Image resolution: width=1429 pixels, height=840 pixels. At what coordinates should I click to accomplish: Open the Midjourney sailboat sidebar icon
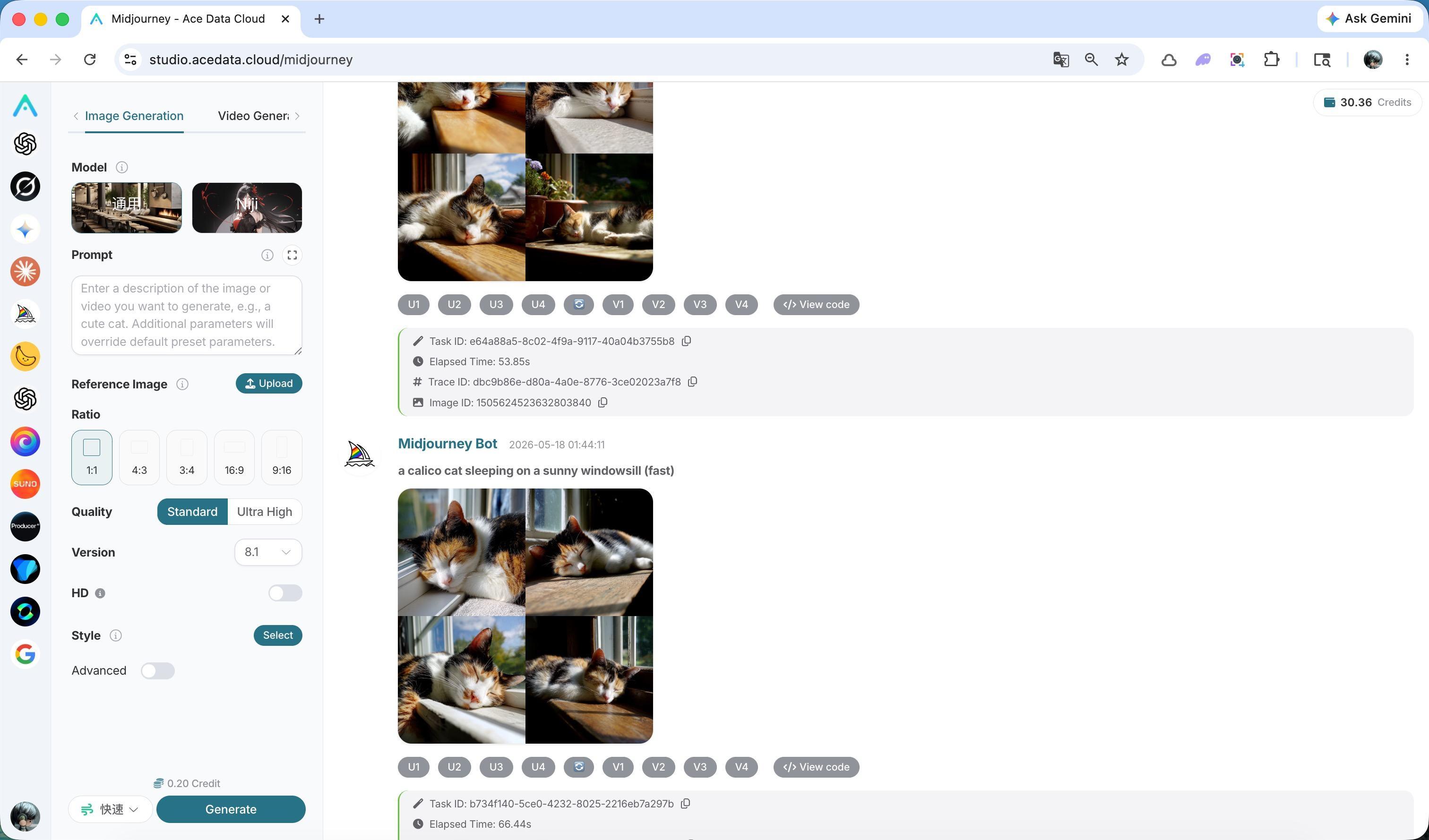25,314
